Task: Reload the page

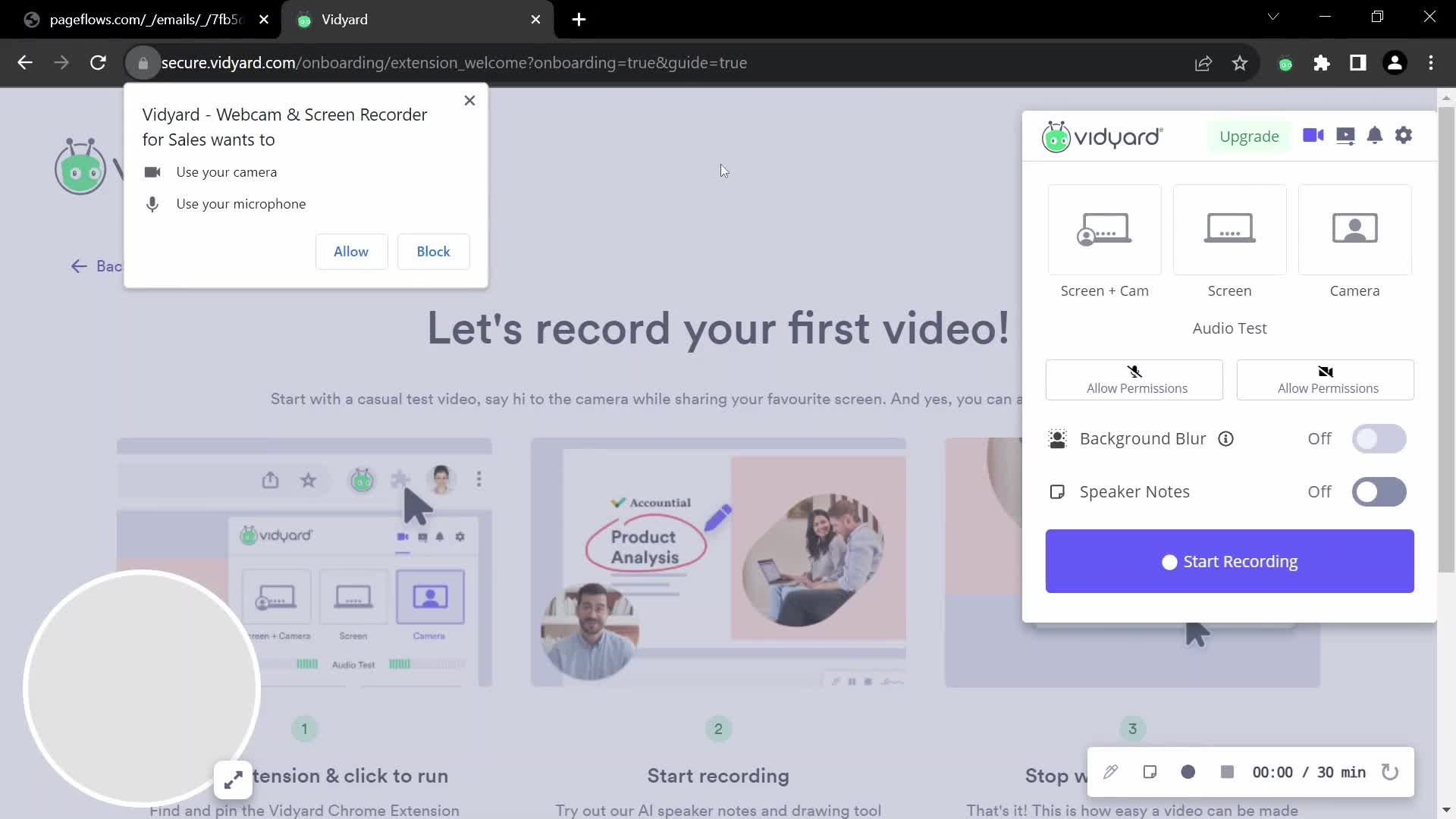Action: point(98,63)
